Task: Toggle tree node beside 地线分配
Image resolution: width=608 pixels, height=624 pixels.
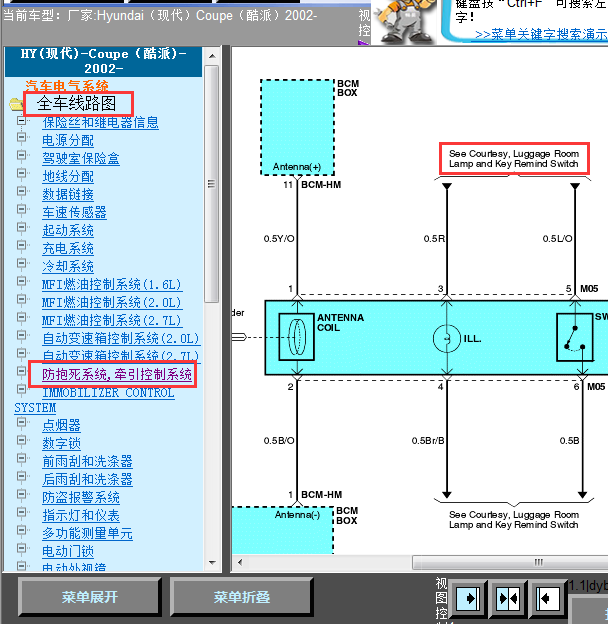Action: (21, 173)
